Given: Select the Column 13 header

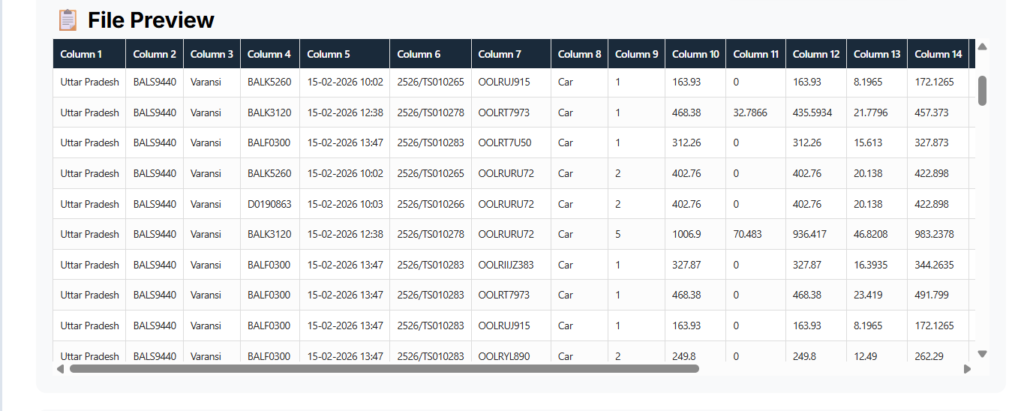Looking at the screenshot, I should point(877,54).
